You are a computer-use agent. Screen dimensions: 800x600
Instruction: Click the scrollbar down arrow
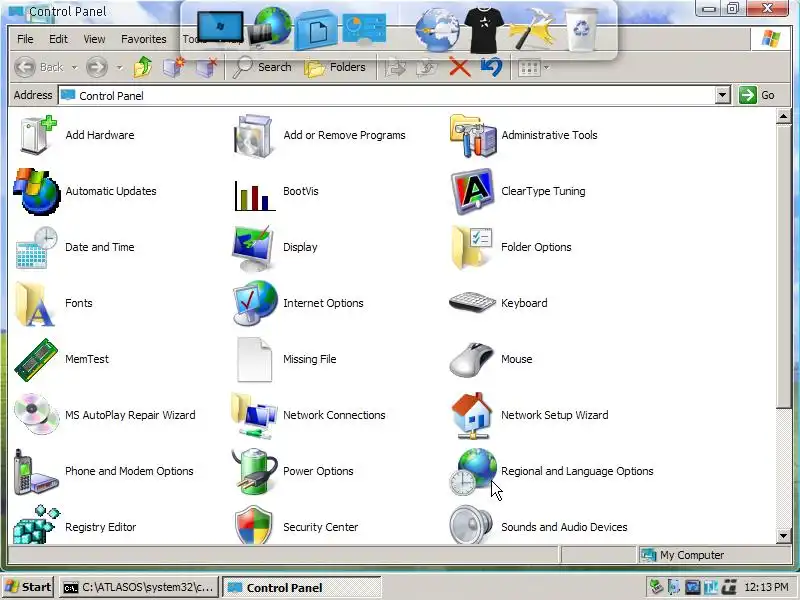pyautogui.click(x=784, y=536)
